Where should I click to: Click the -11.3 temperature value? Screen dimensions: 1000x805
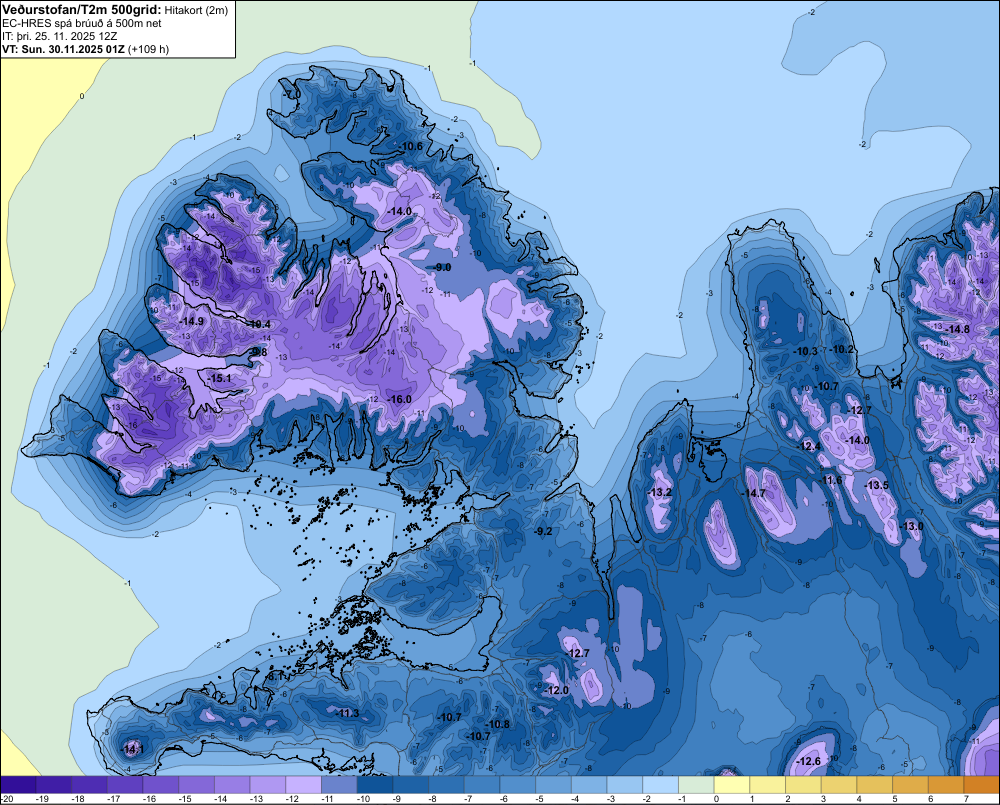coord(348,714)
